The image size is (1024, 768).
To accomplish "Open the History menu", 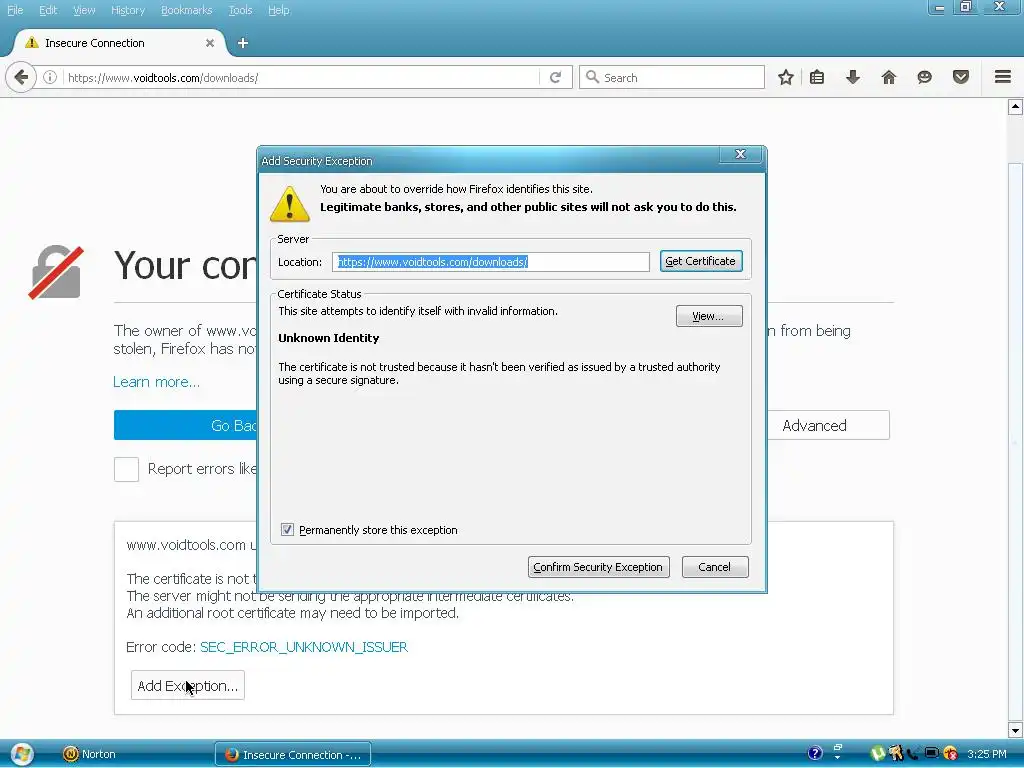I will click(x=127, y=10).
